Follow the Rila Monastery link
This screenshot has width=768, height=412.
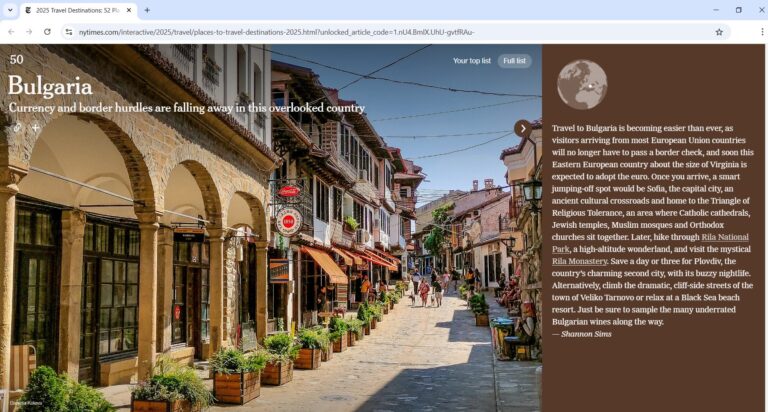[x=579, y=261]
